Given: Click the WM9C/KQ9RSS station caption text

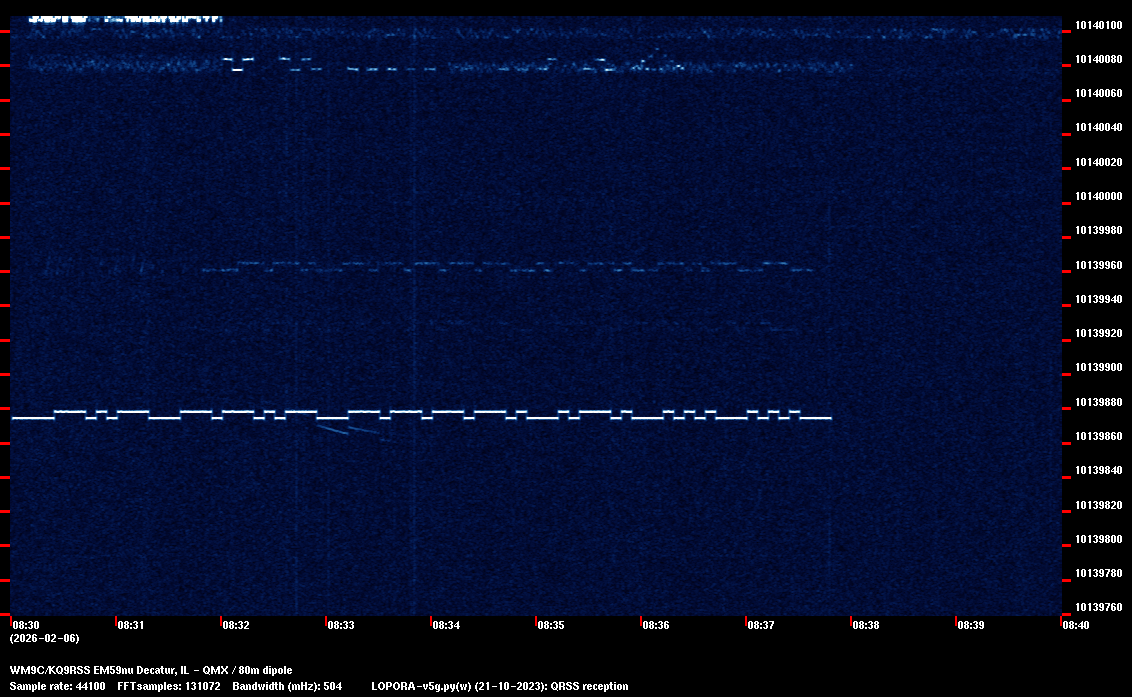Looking at the screenshot, I should 151,670.
